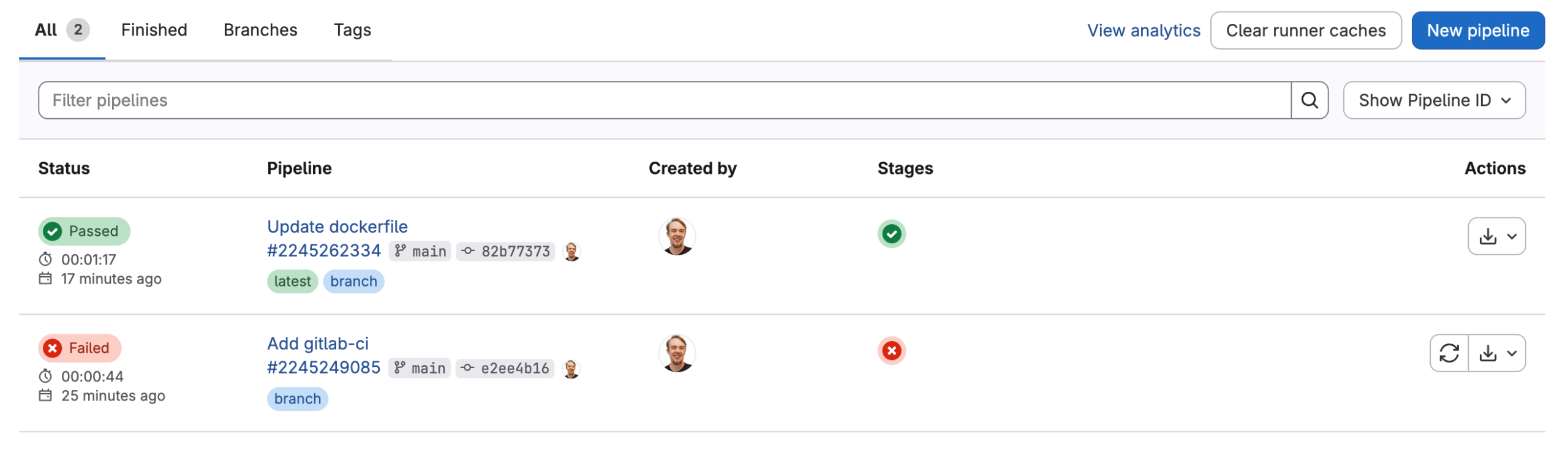The image size is (1568, 458).
Task: Click Clear runner caches button
Action: point(1305,31)
